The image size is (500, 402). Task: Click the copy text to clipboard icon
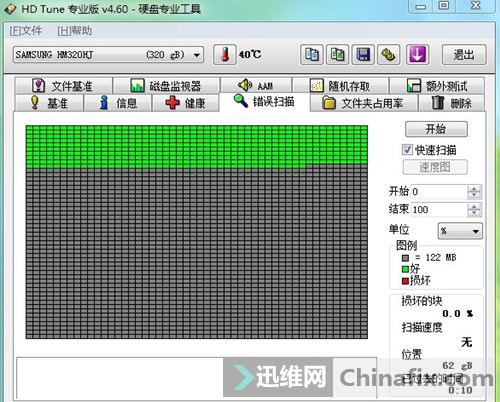click(x=312, y=54)
